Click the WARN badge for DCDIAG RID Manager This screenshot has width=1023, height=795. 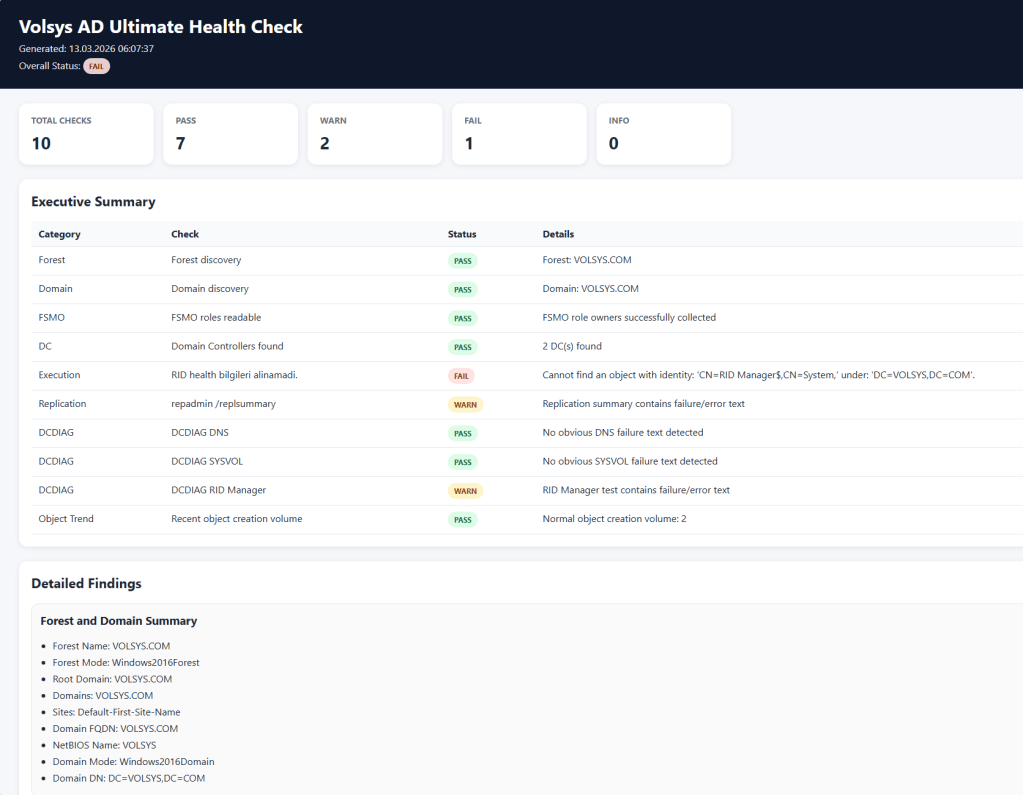click(x=465, y=491)
